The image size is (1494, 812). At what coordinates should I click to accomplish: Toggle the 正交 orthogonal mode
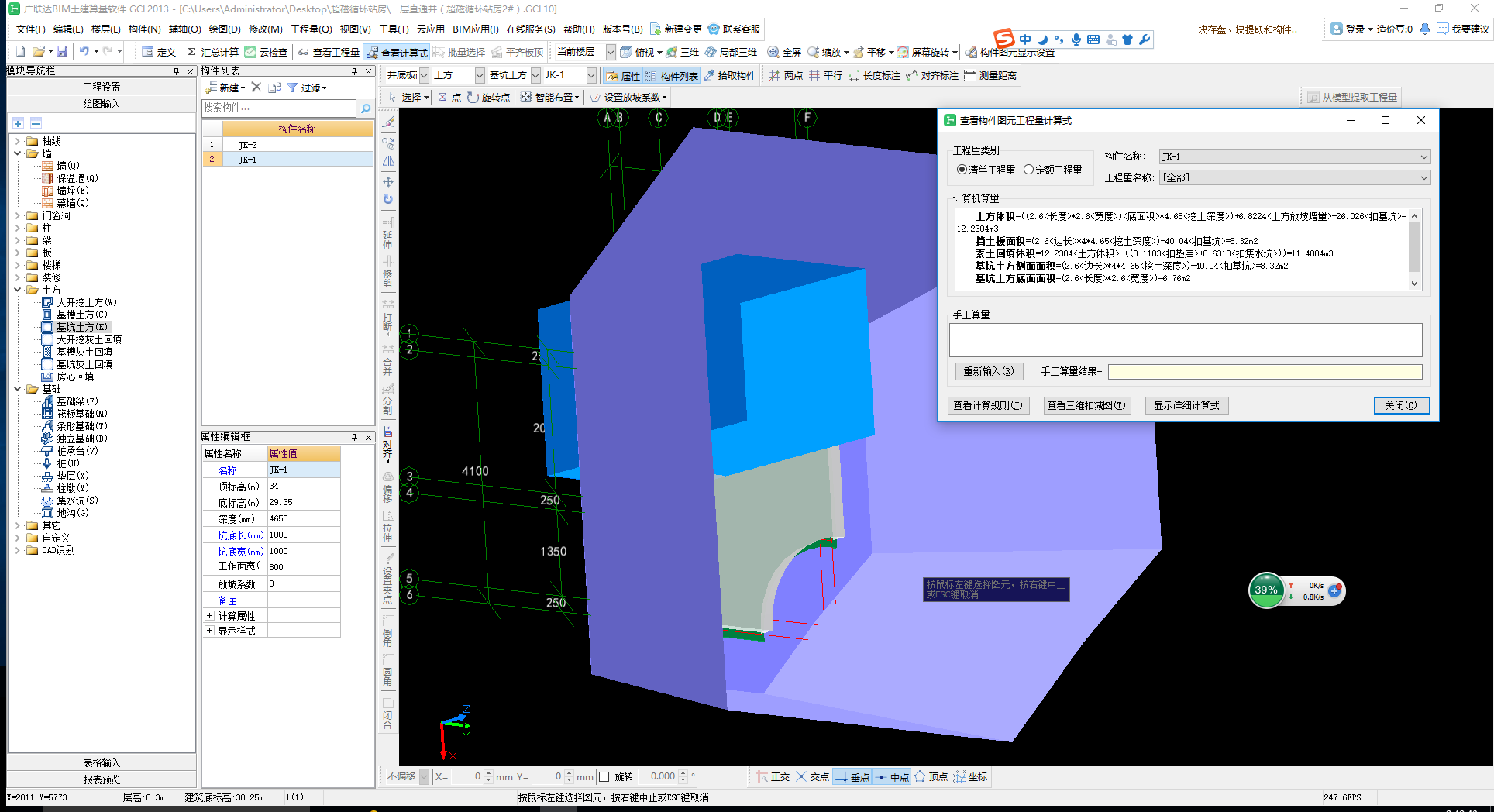pos(773,776)
